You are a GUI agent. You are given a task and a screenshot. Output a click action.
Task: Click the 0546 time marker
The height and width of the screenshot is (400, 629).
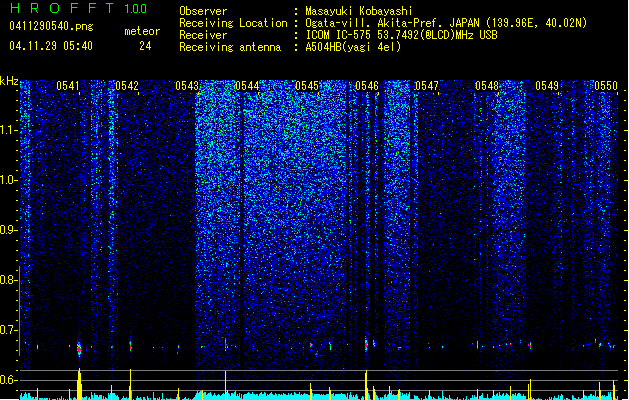point(367,86)
